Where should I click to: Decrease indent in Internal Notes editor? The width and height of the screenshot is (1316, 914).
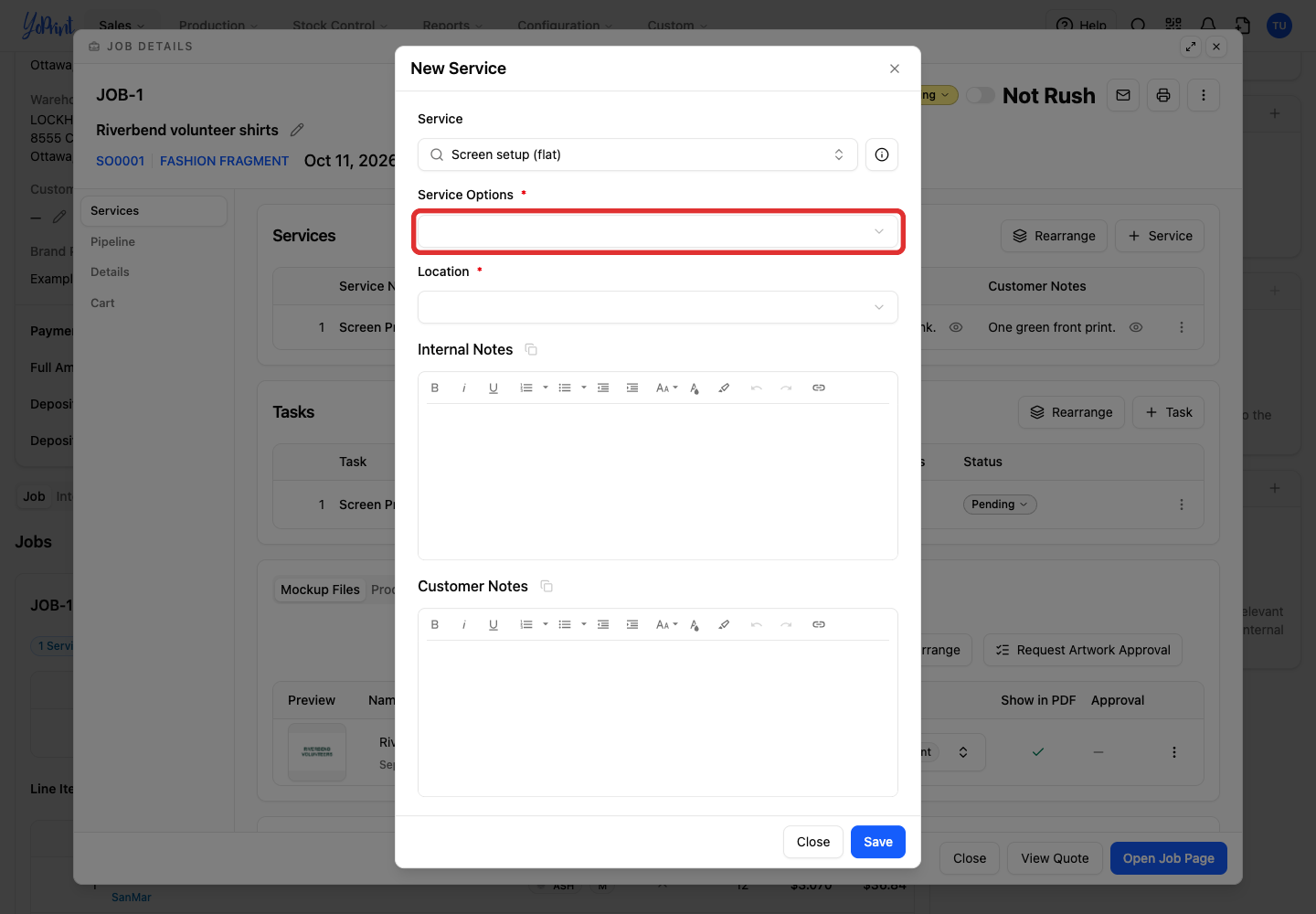(x=603, y=388)
